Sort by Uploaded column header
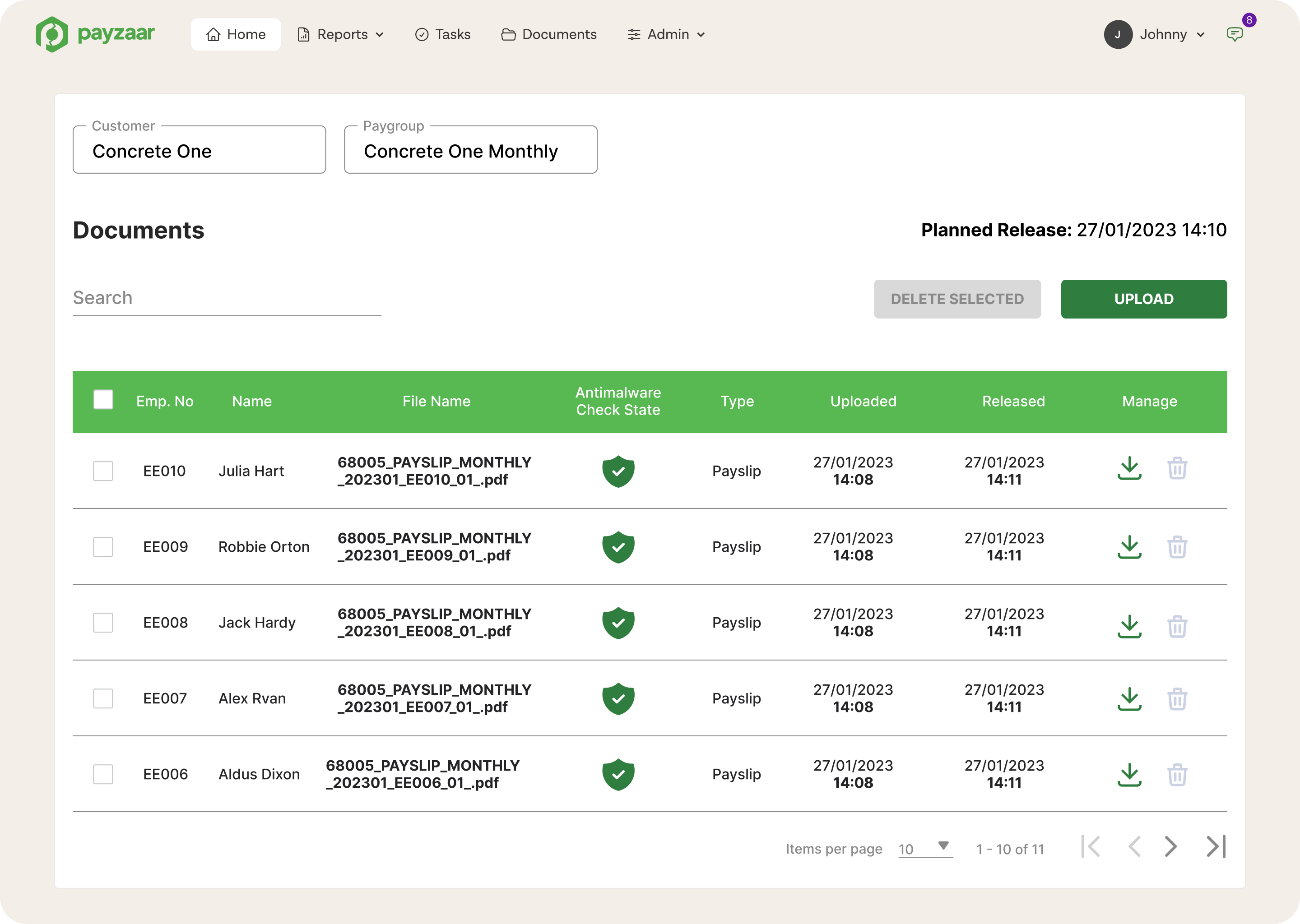The height and width of the screenshot is (924, 1300). 864,401
